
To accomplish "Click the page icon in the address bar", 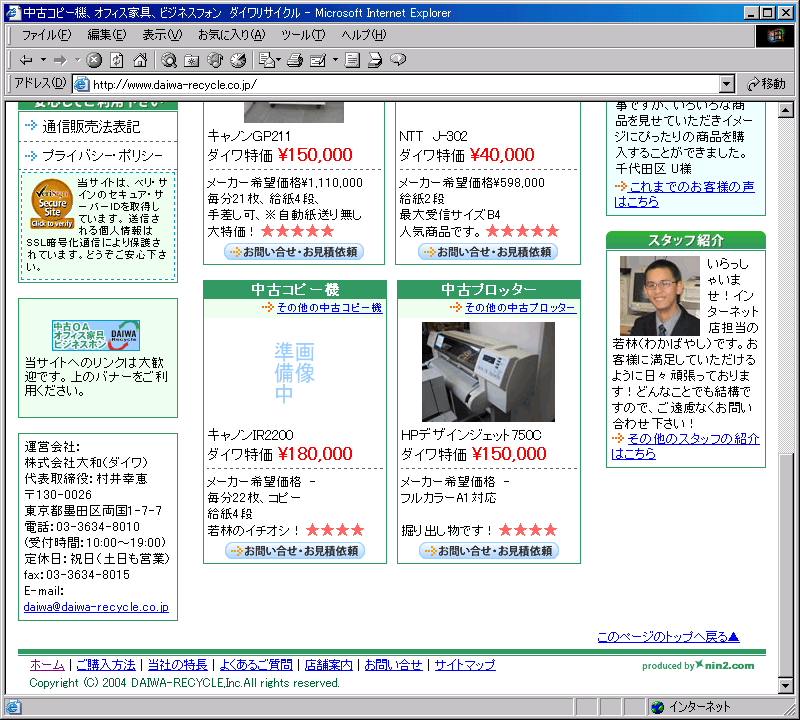I will 82,84.
